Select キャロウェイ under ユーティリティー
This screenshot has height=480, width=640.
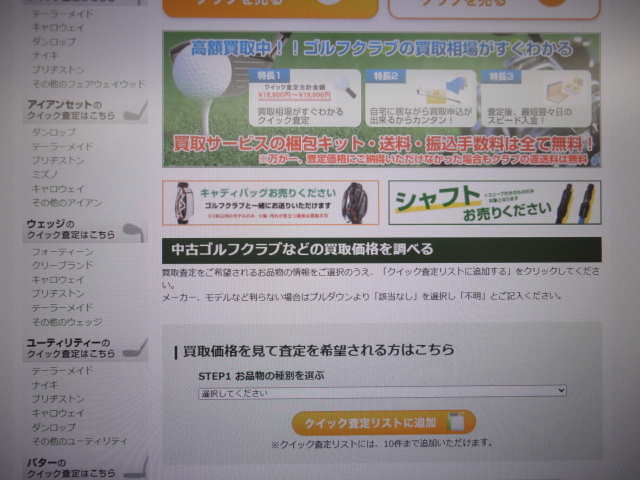click(x=58, y=413)
